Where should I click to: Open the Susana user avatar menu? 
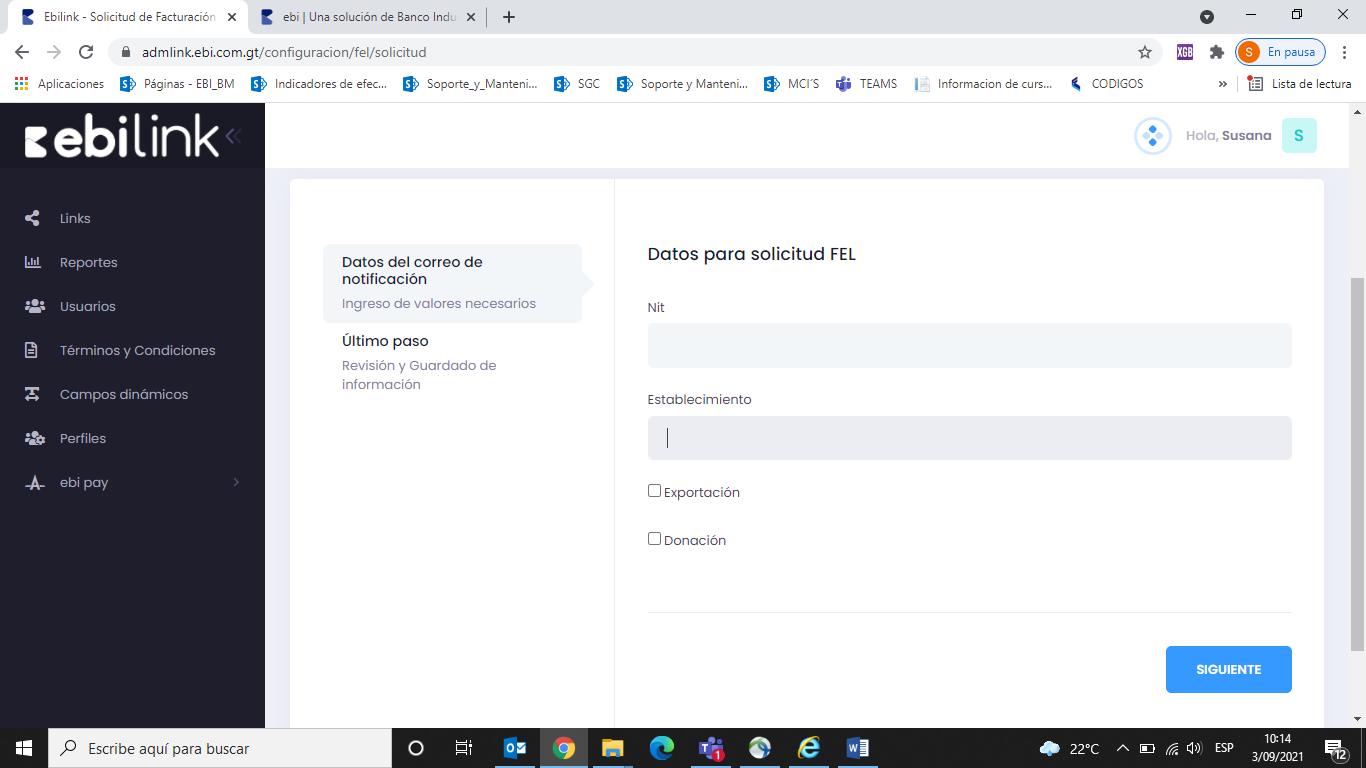point(1299,136)
